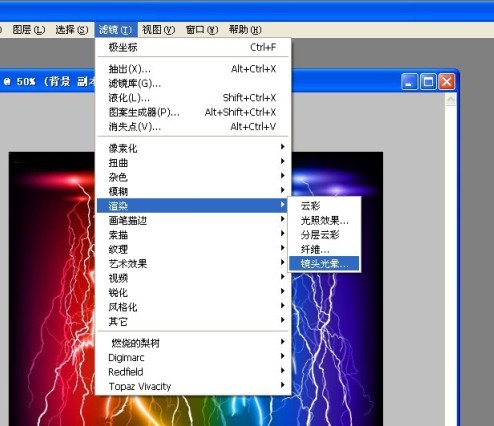The image size is (494, 426).
Task: Maximize the document window
Action: click(428, 82)
